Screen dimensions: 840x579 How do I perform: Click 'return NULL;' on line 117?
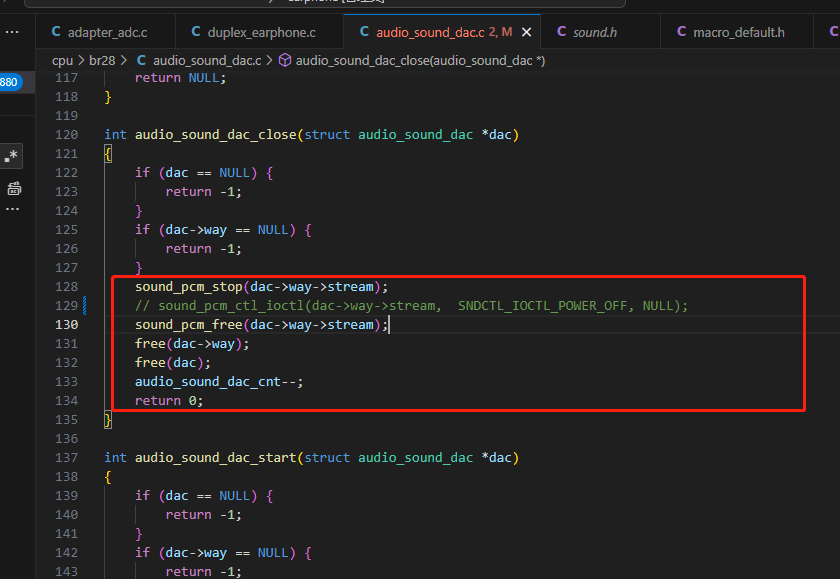181,78
